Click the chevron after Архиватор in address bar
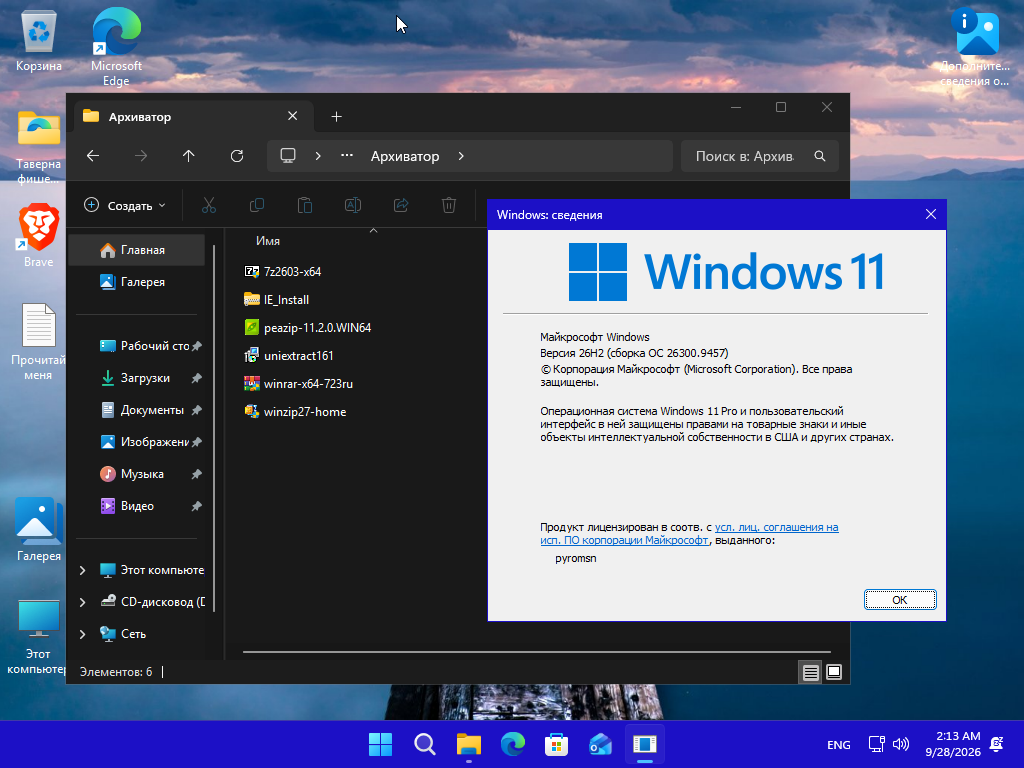Screen dimensions: 1024x768 (461, 156)
